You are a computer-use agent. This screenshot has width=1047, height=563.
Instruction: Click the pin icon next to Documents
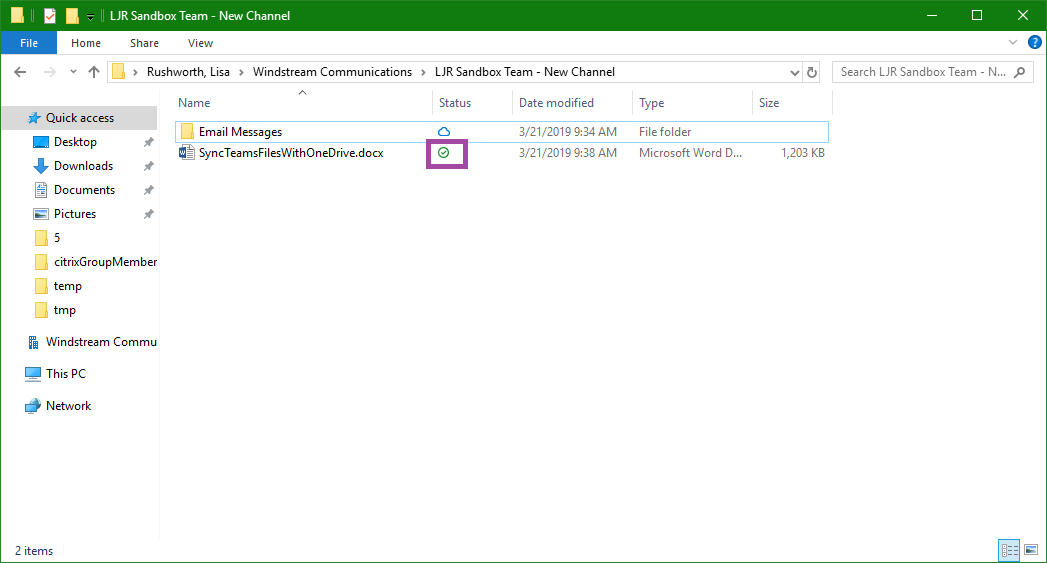tap(148, 190)
